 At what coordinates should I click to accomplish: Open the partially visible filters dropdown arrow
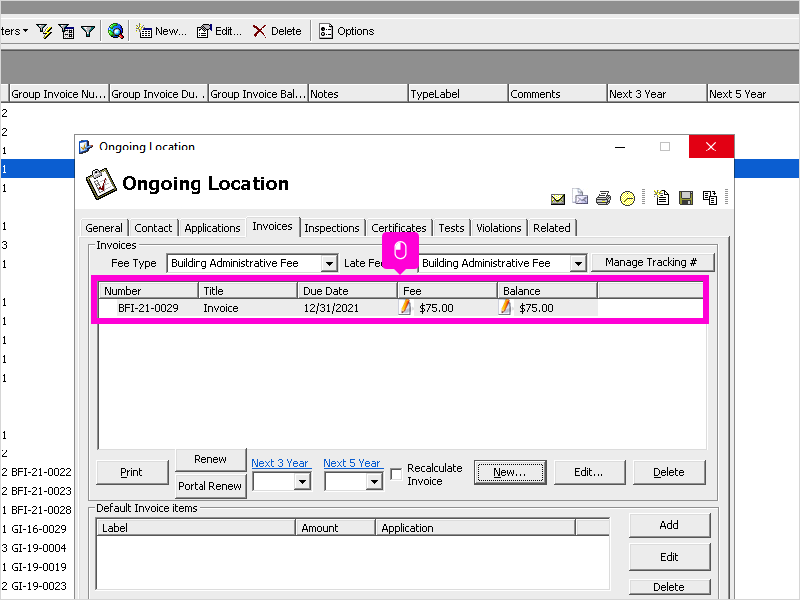coord(25,32)
